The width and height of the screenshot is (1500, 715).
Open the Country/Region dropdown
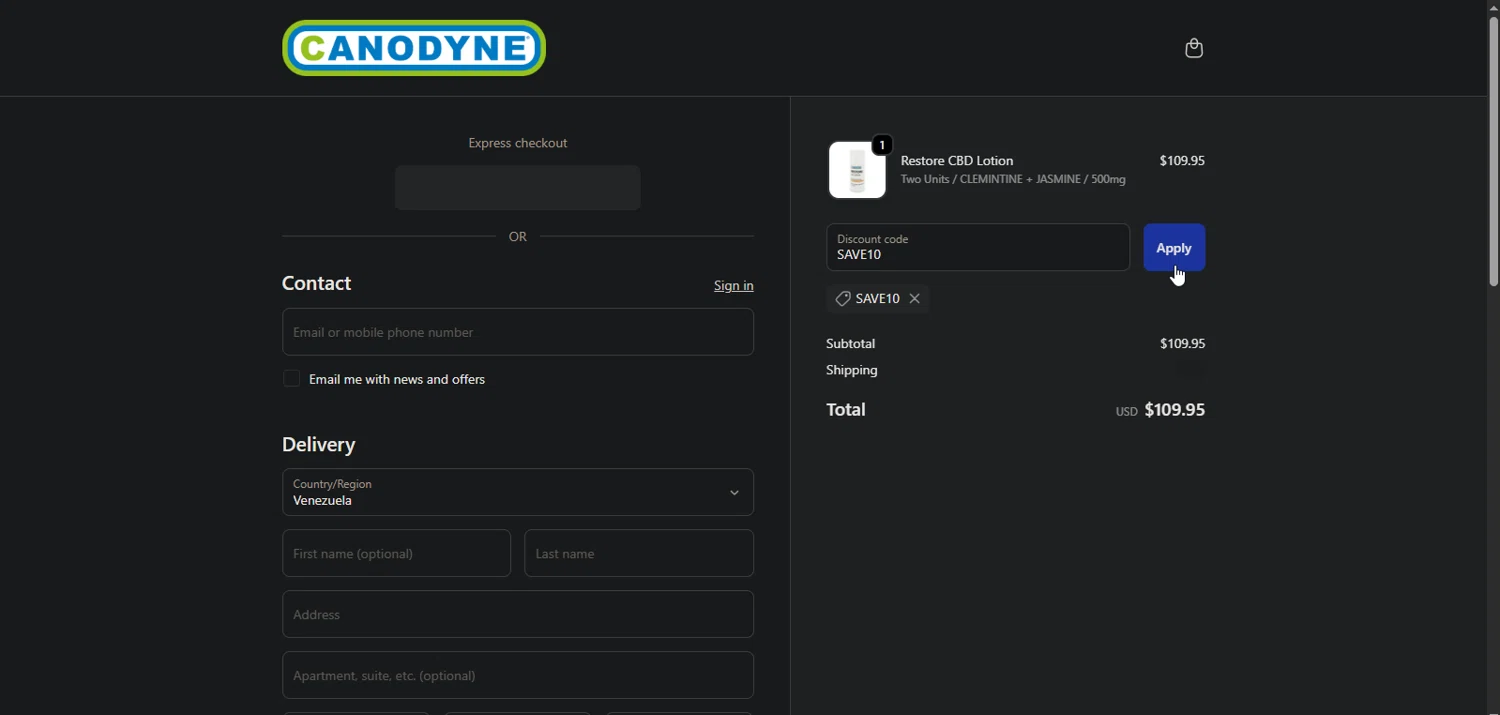coord(518,492)
